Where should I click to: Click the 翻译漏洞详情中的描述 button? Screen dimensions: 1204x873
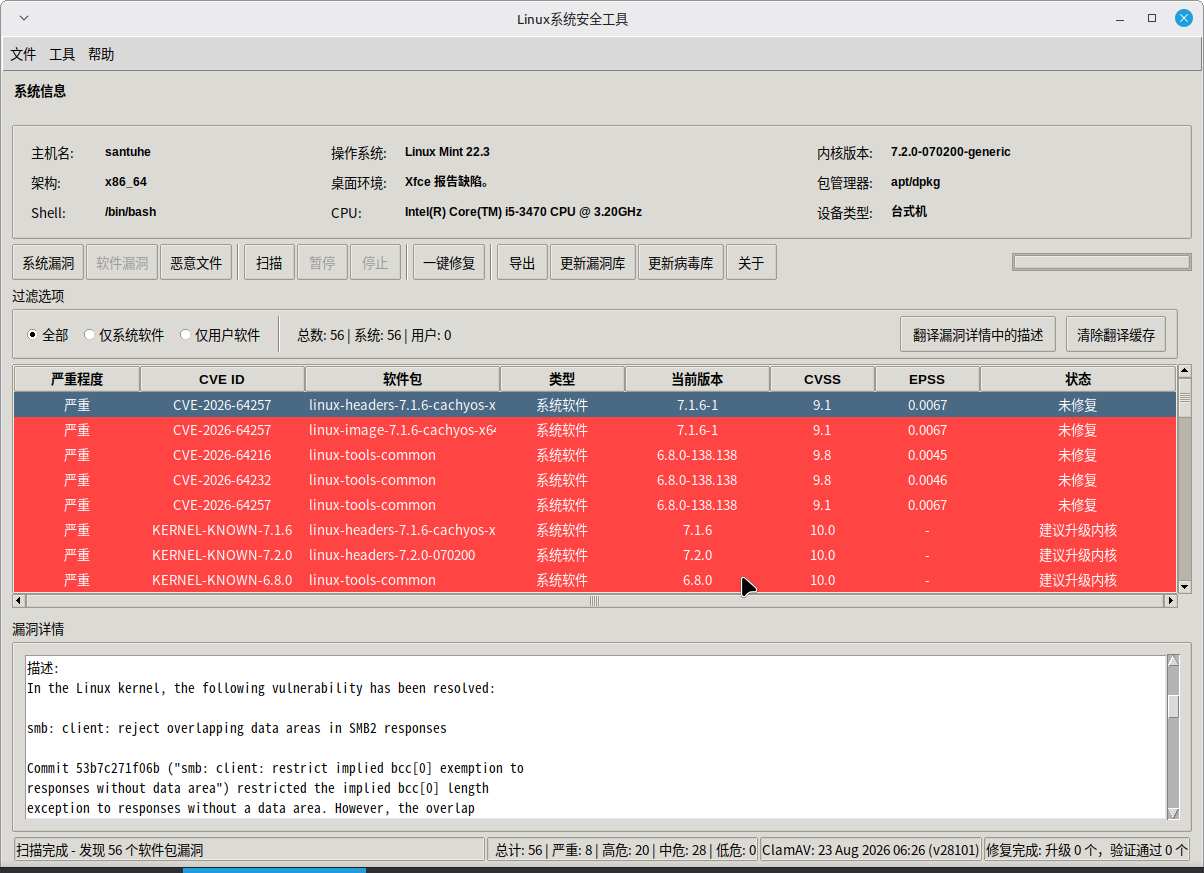point(978,335)
